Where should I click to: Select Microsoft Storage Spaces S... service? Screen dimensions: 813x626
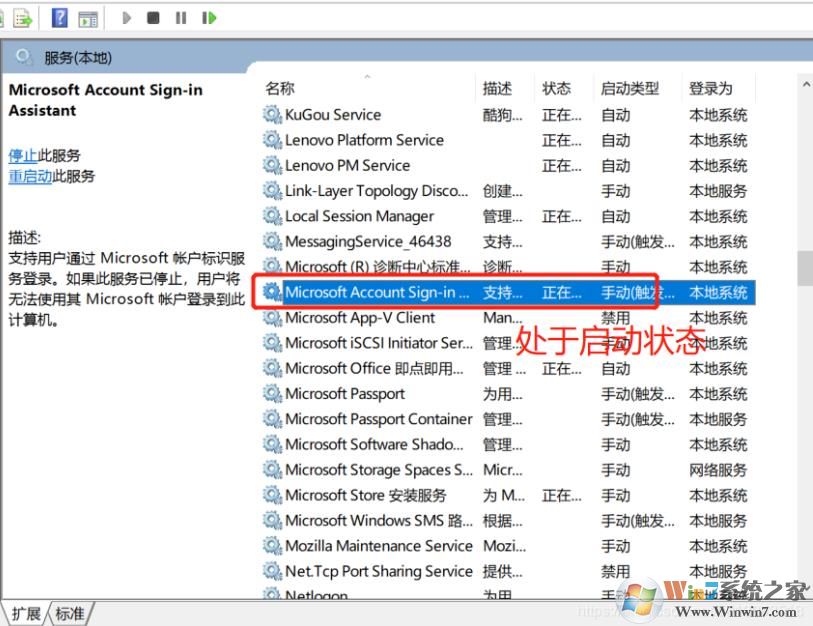379,470
